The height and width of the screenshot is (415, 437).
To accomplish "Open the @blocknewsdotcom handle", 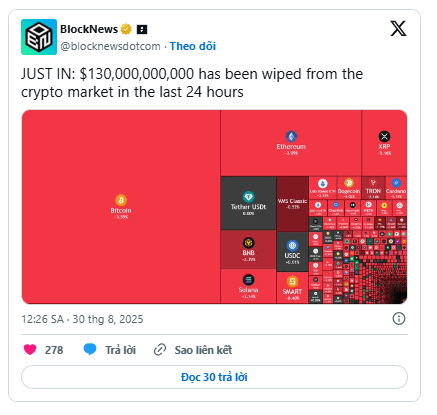I will point(110,46).
